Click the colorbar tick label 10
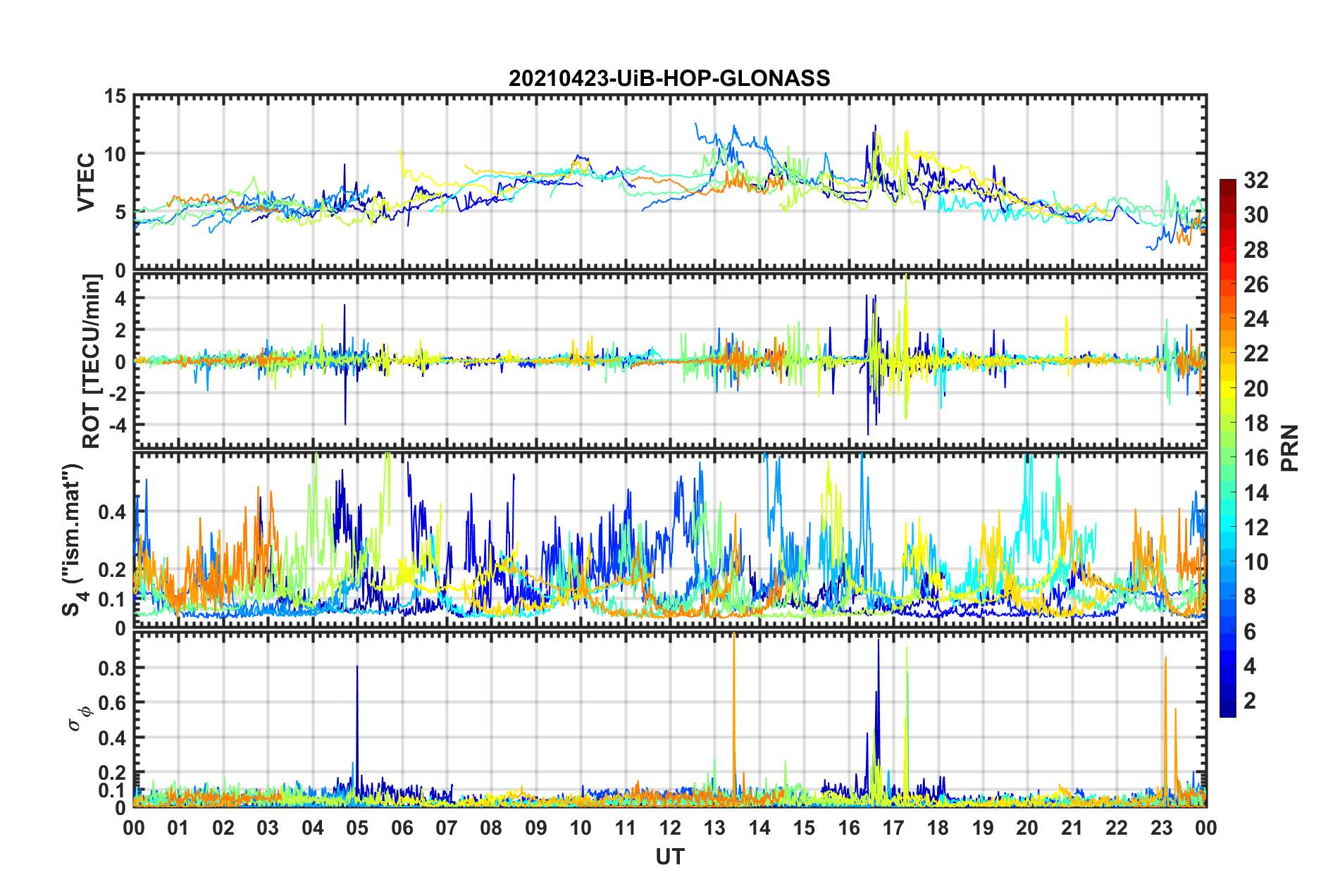This screenshot has width=1340, height=896. click(1255, 561)
